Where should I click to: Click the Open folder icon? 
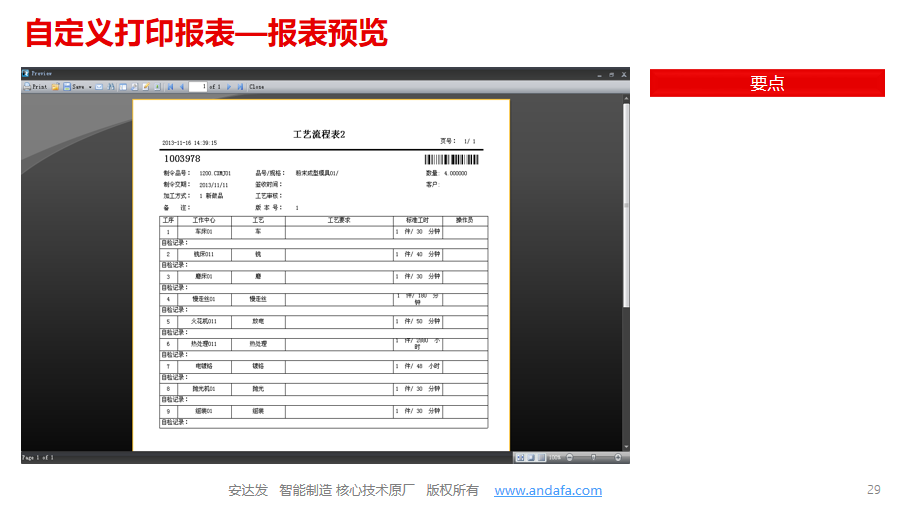pos(55,87)
